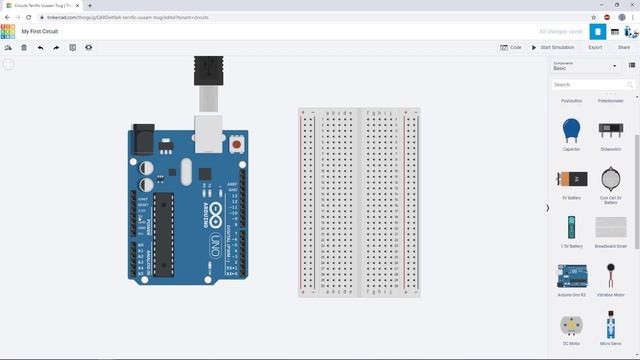This screenshot has height=360, width=640.
Task: Click the Arduino power jack
Action: pos(144,139)
